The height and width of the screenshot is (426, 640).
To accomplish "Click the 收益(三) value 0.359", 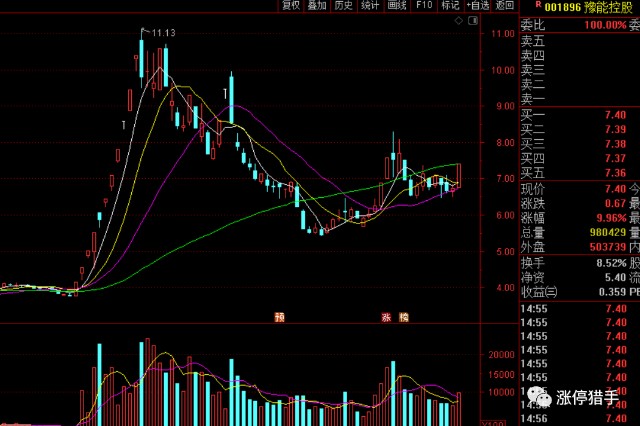I will point(613,292).
